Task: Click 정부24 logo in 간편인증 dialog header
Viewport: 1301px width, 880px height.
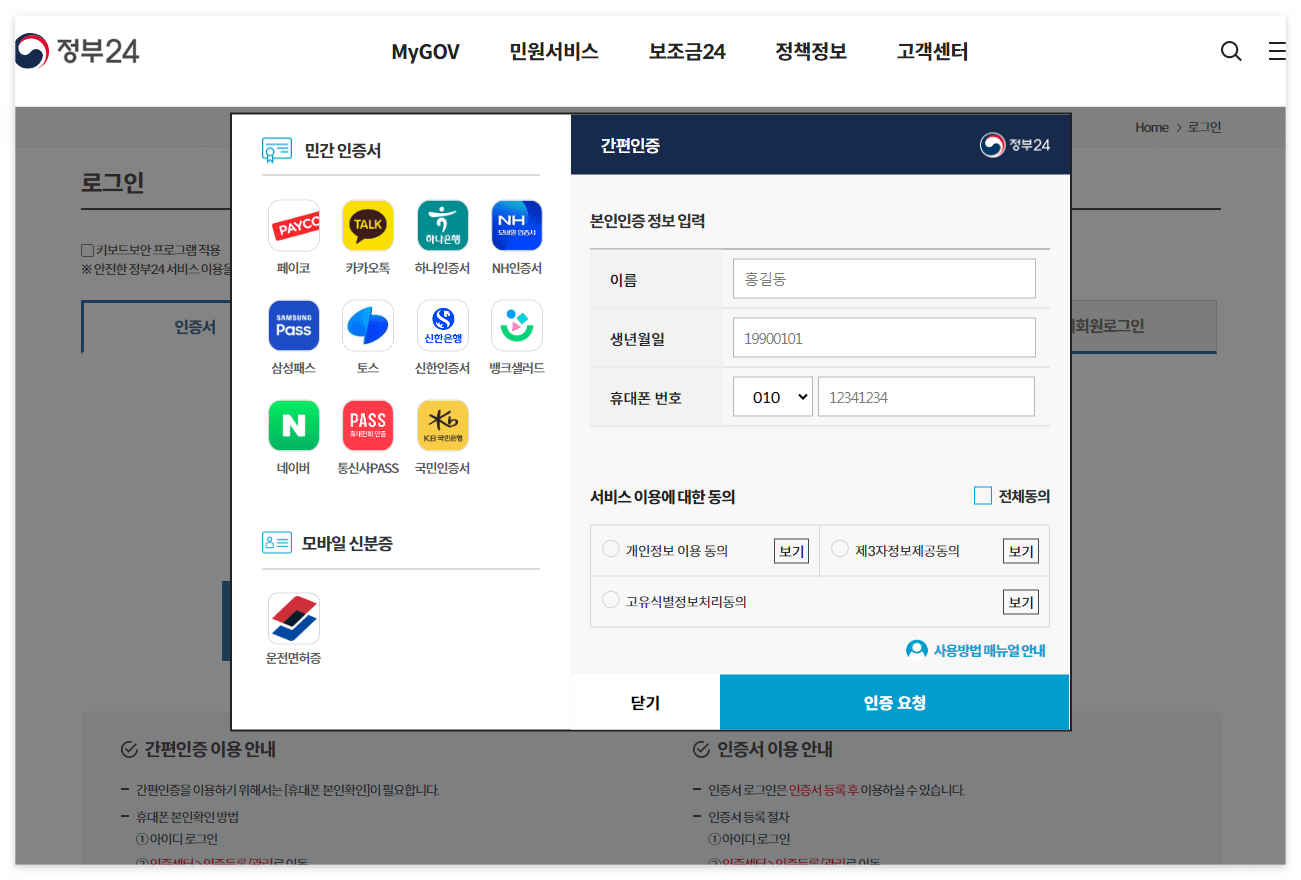Action: pos(1015,146)
